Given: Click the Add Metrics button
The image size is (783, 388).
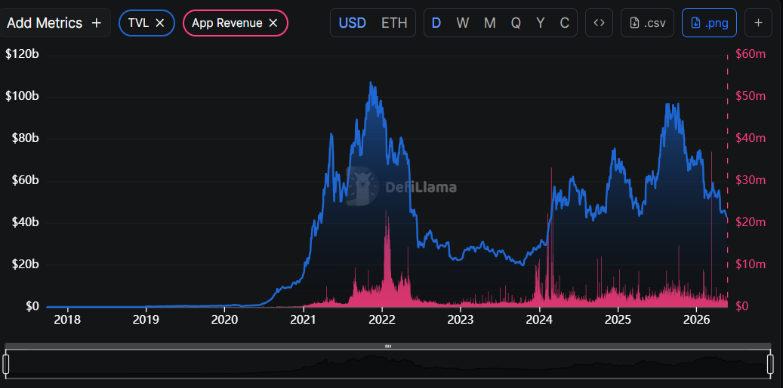Looking at the screenshot, I should tap(54, 23).
